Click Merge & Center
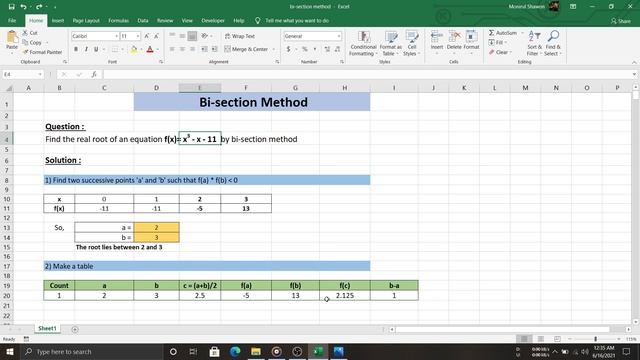This screenshot has width=640, height=360. (x=246, y=49)
